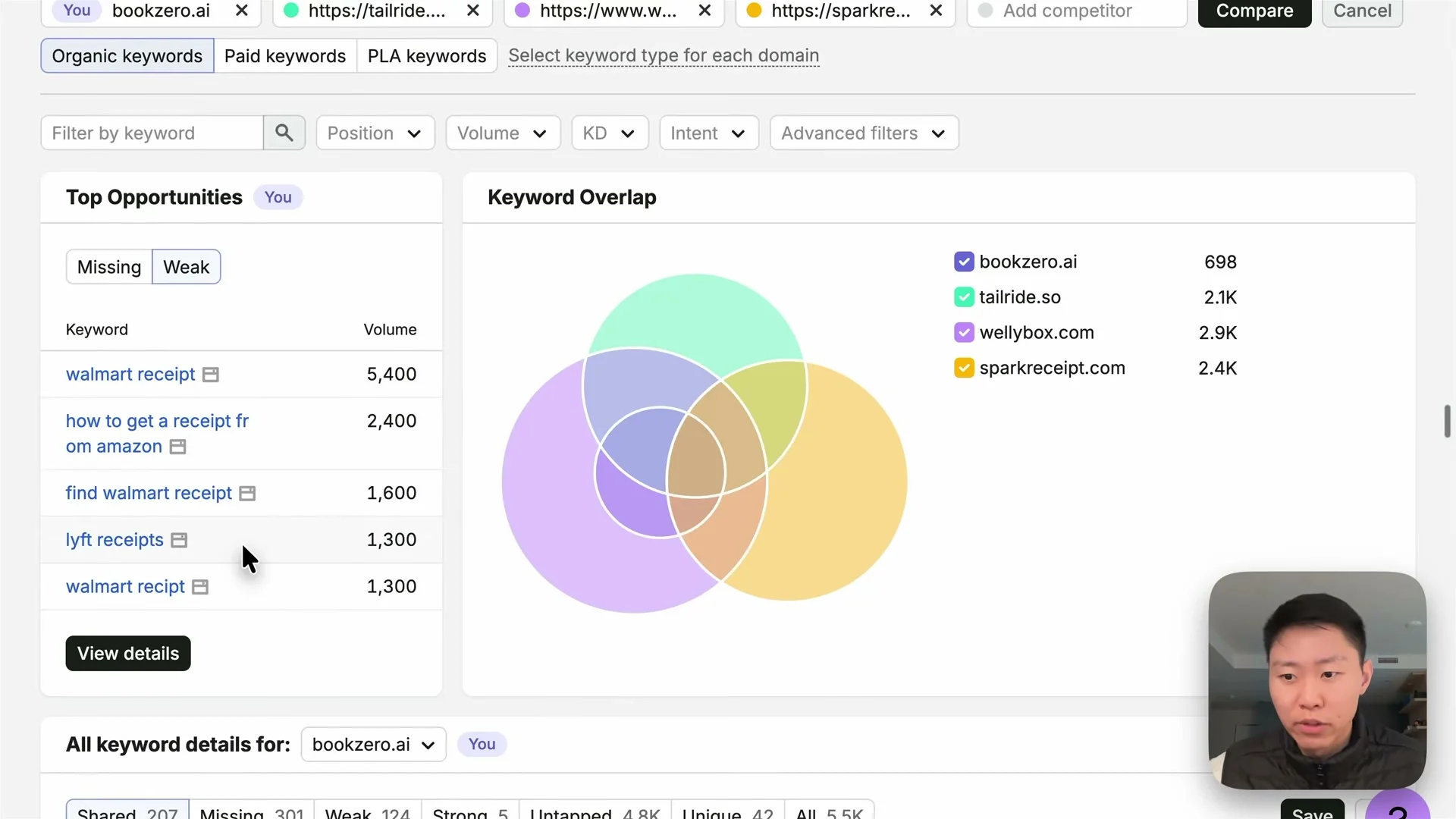1456x819 pixels.
Task: Click the yellow sparkreceipt circle in Venn diagram
Action: pos(842,485)
